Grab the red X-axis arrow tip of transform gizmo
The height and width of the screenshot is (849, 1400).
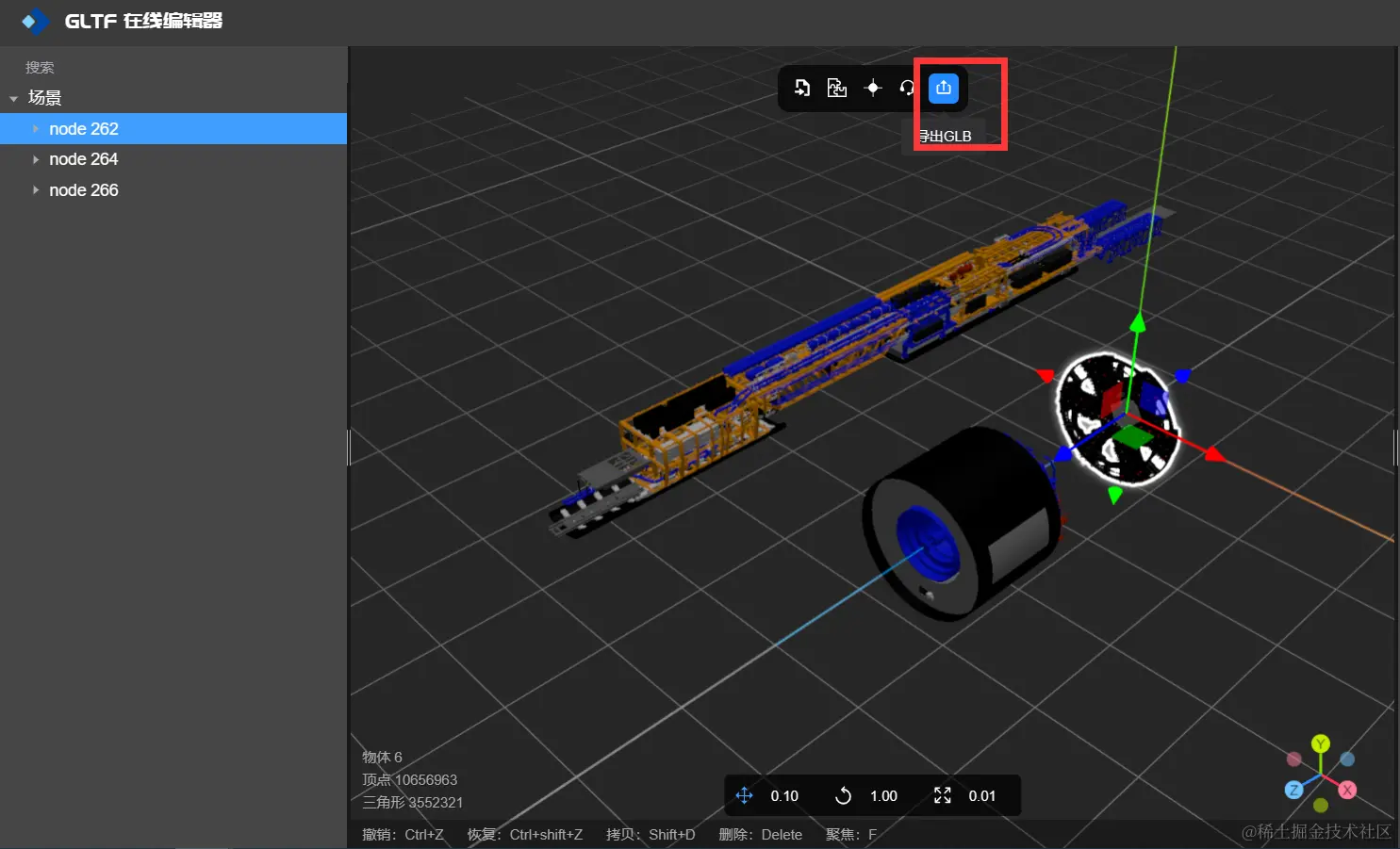tap(1214, 455)
